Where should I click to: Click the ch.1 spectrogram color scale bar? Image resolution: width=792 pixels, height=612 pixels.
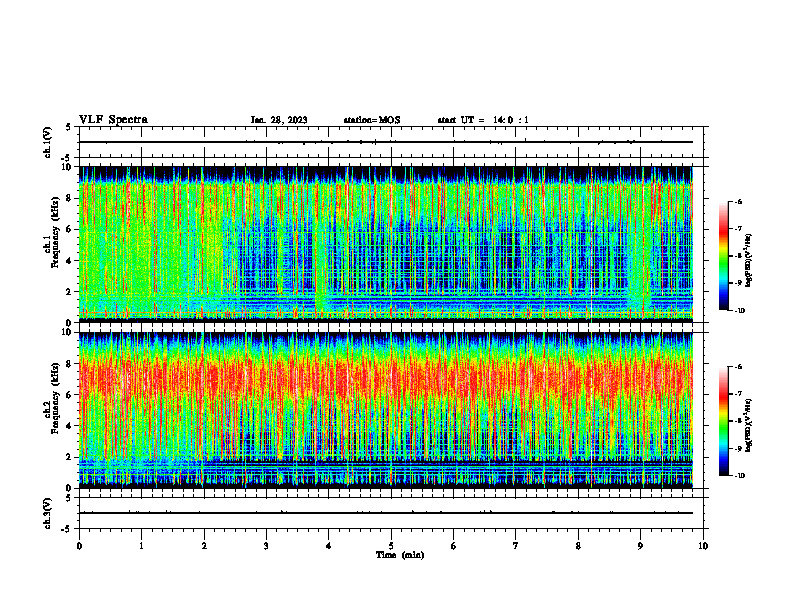point(724,256)
